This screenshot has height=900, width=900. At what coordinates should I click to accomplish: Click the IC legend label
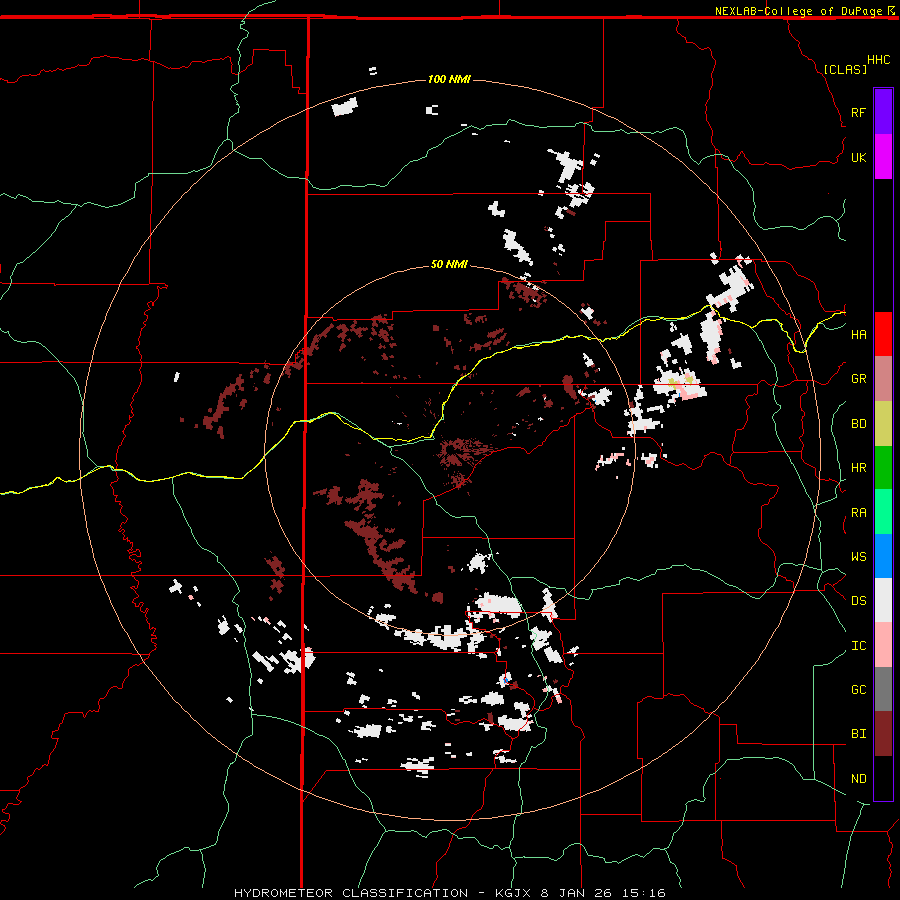click(x=858, y=646)
